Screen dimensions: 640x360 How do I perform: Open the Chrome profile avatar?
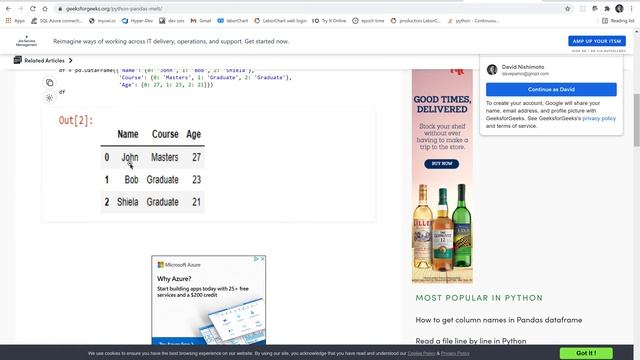[619, 9]
